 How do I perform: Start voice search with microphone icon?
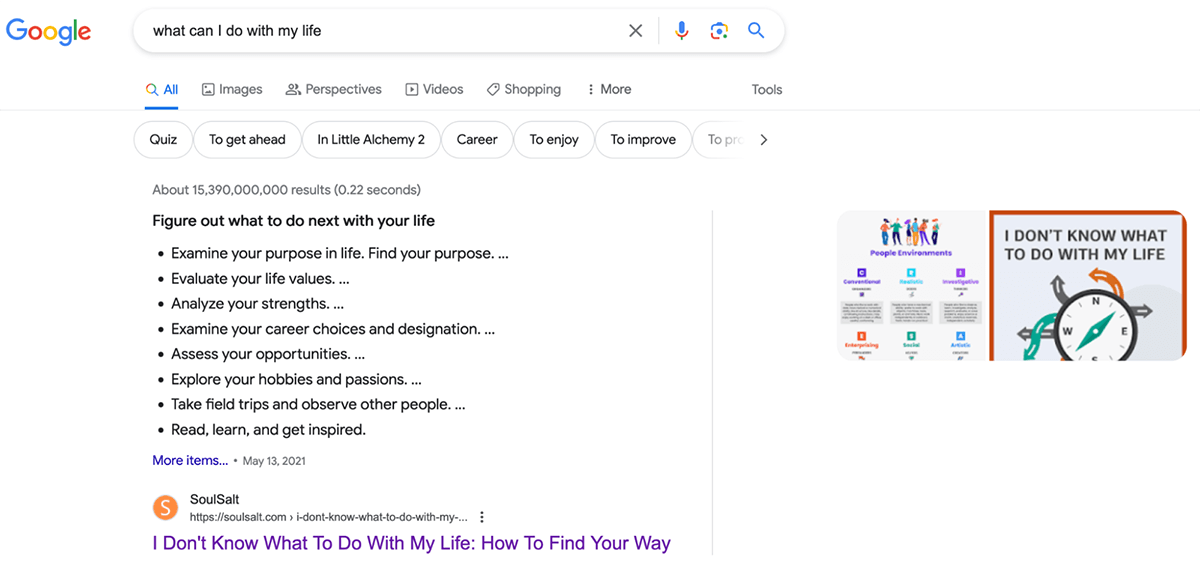click(x=682, y=31)
